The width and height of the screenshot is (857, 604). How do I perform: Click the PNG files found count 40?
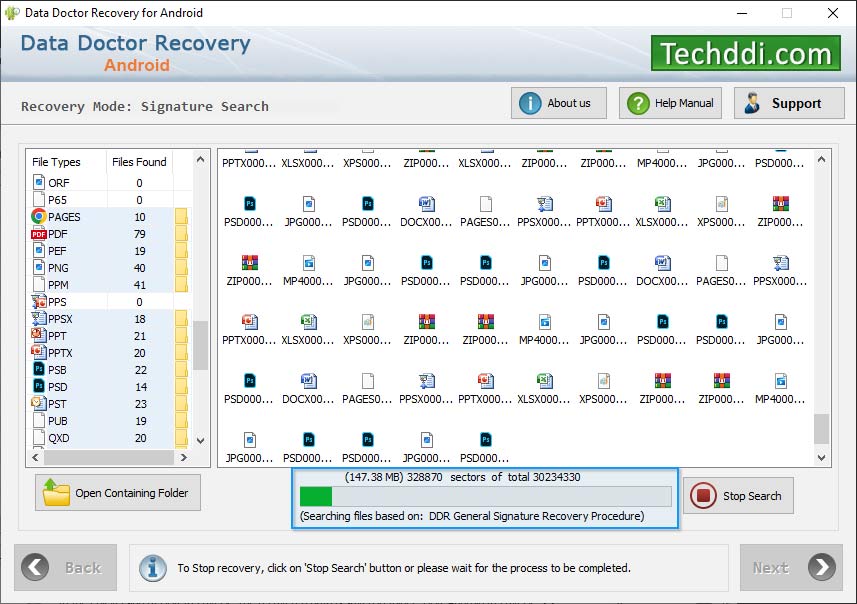coord(140,268)
